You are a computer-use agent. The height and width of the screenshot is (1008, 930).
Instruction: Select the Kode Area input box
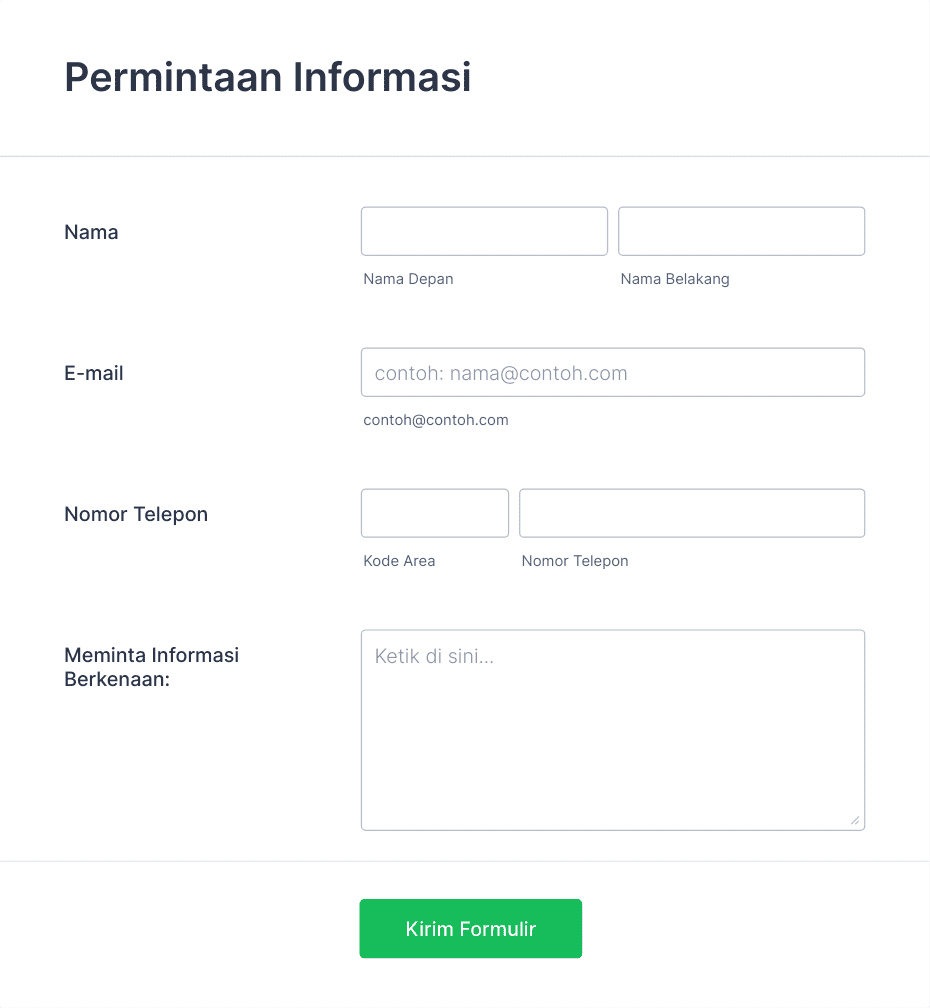coord(434,513)
